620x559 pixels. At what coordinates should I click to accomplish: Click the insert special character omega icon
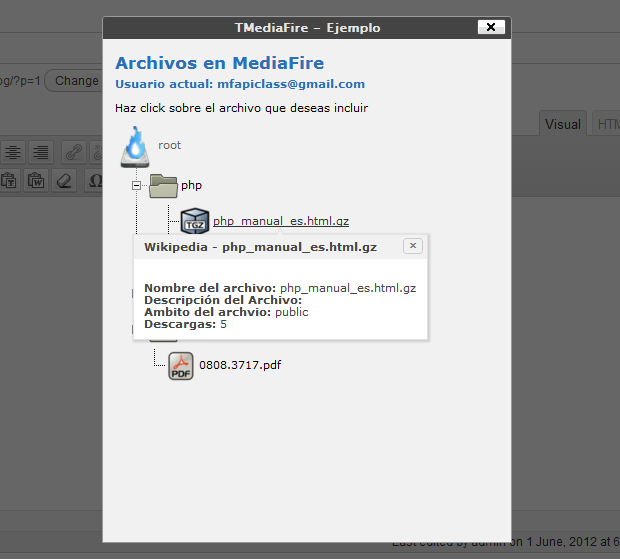(x=95, y=181)
